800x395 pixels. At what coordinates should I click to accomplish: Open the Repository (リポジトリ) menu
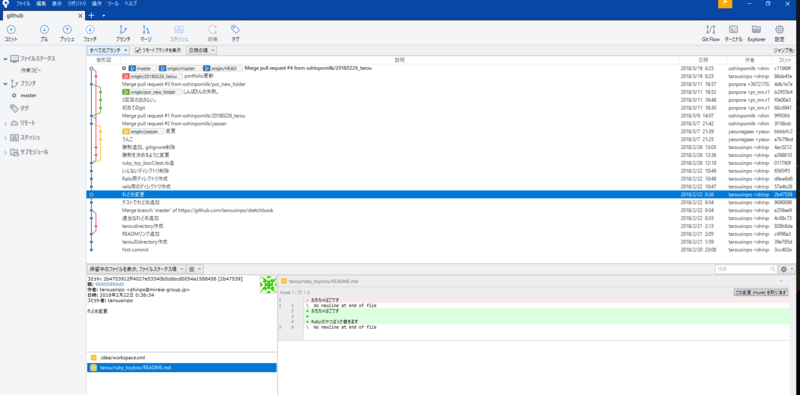77,4
